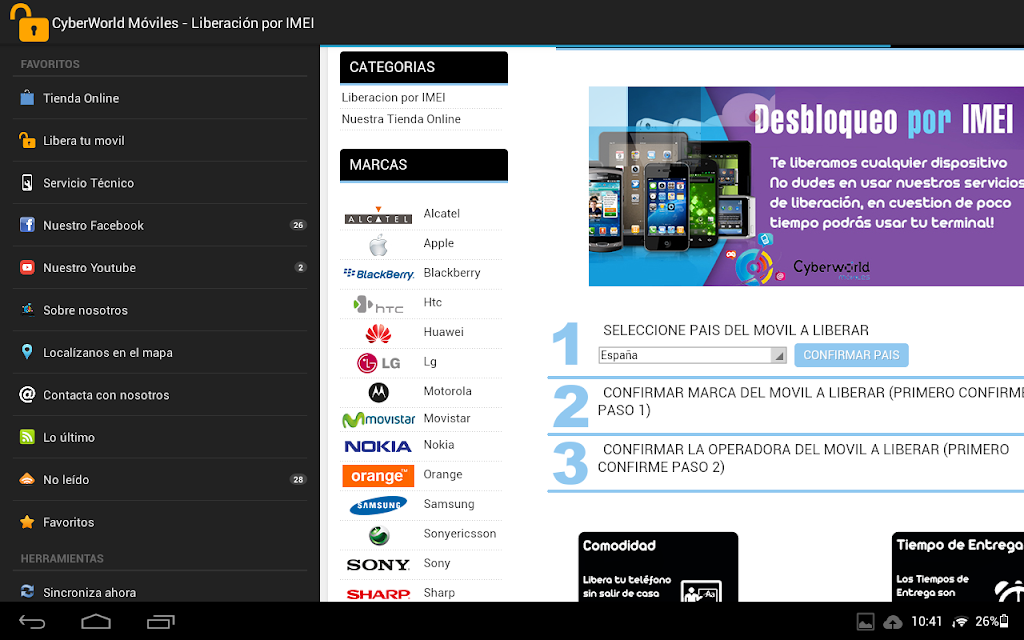Viewport: 1024px width, 640px height.
Task: Open Nuestro Facebook icon
Action: [27, 225]
